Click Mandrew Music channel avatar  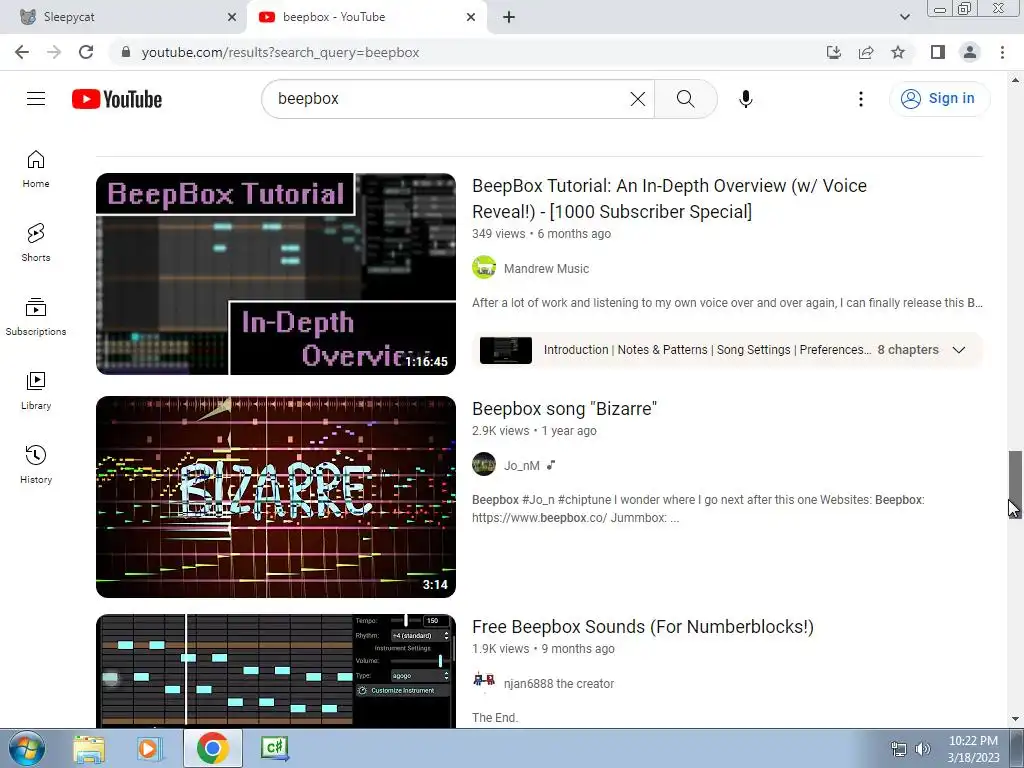point(484,268)
